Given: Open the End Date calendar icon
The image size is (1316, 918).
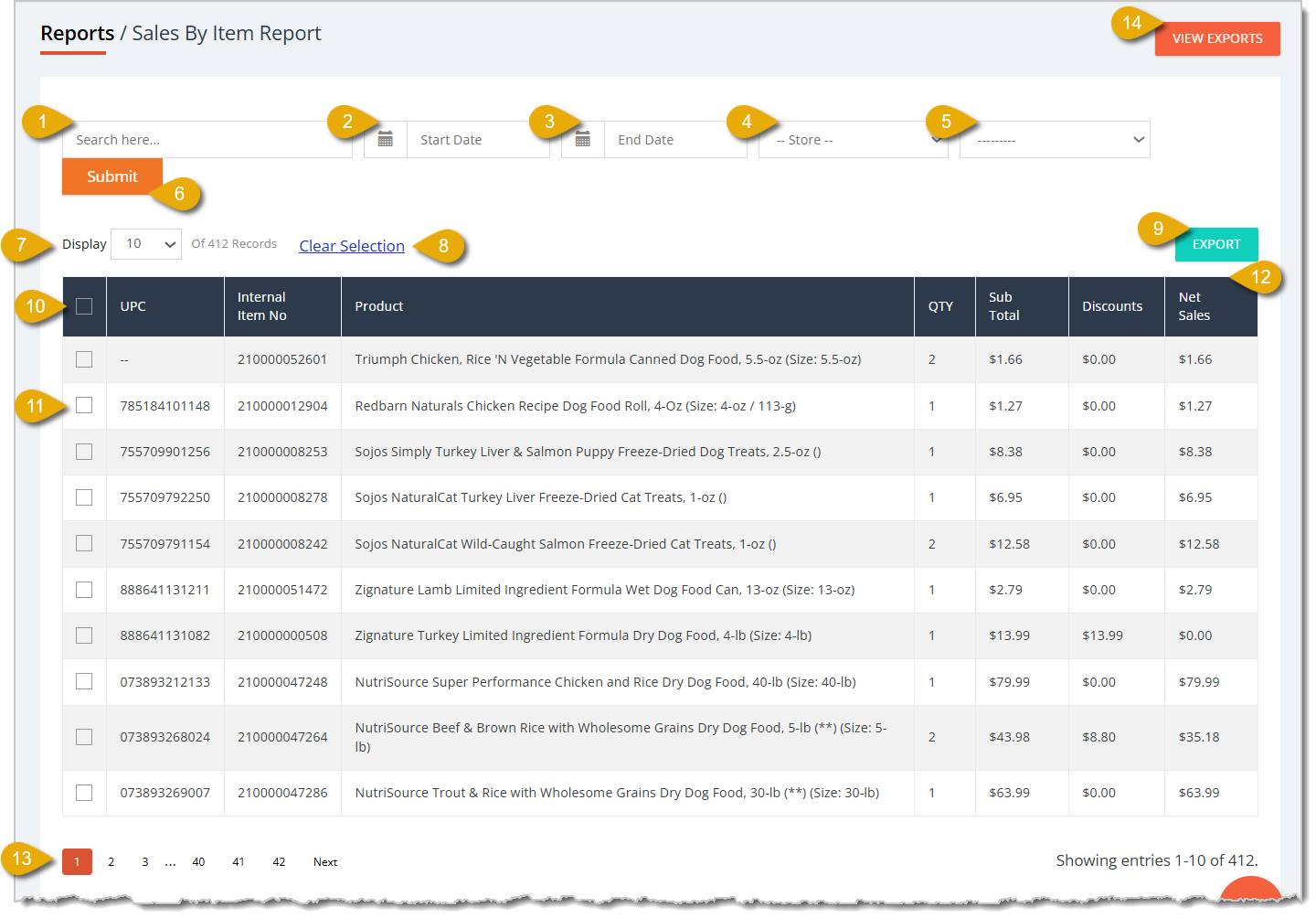Looking at the screenshot, I should pos(583,140).
